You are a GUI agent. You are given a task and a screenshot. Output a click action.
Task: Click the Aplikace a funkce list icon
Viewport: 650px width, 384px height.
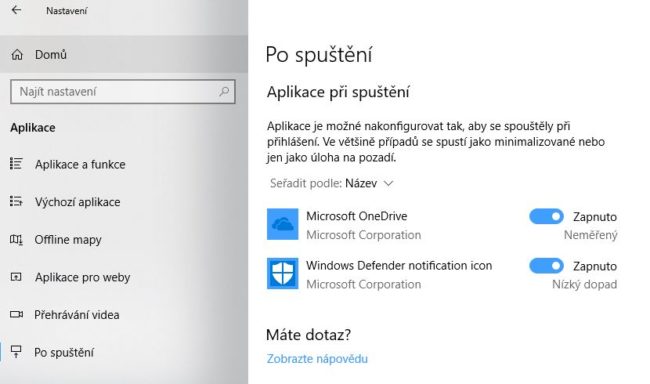(x=16, y=164)
